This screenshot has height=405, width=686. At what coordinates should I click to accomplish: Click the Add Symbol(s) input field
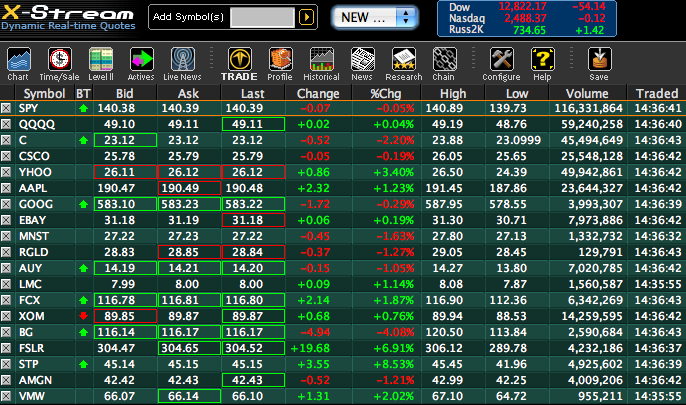[x=263, y=17]
